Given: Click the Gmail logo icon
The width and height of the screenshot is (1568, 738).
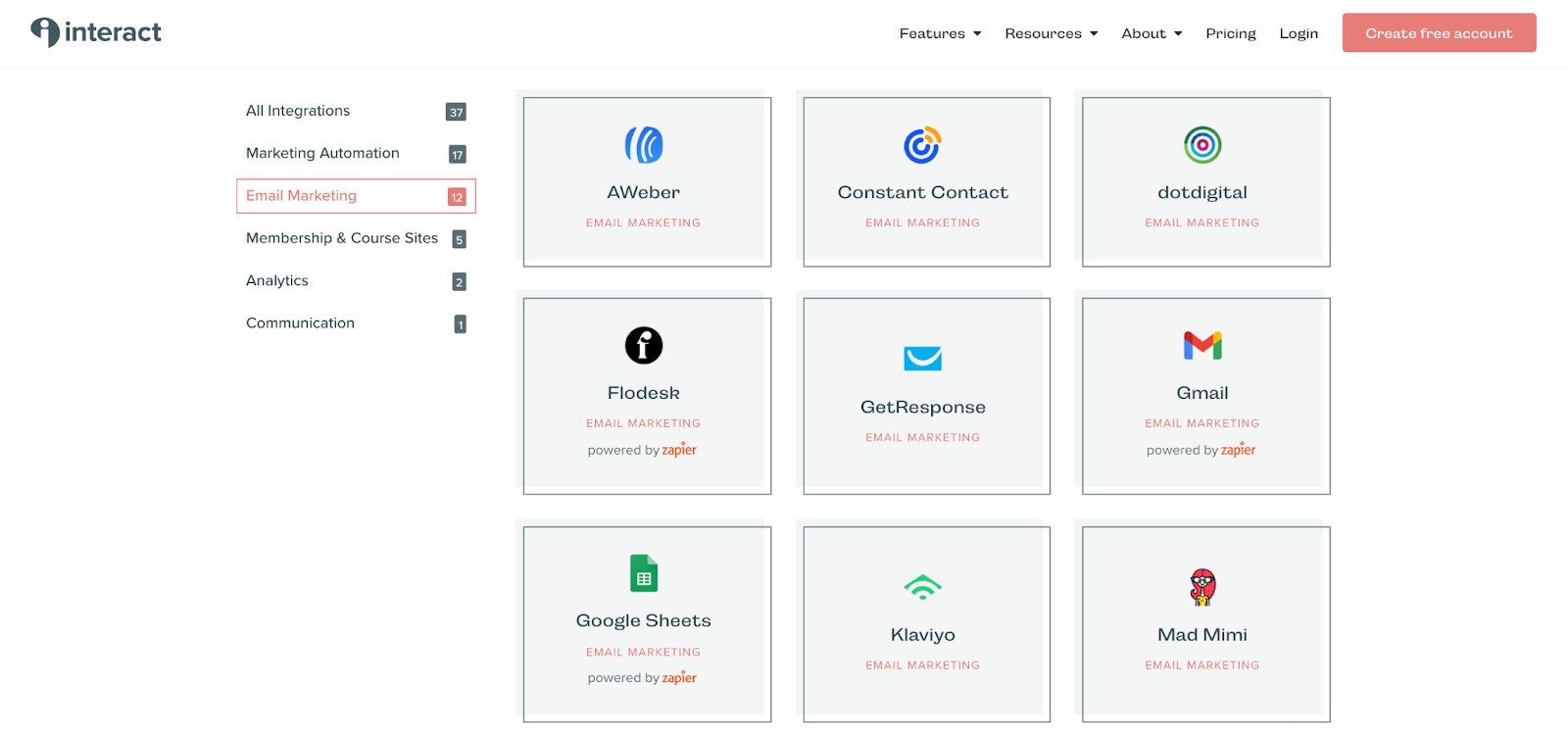Looking at the screenshot, I should click(x=1202, y=345).
